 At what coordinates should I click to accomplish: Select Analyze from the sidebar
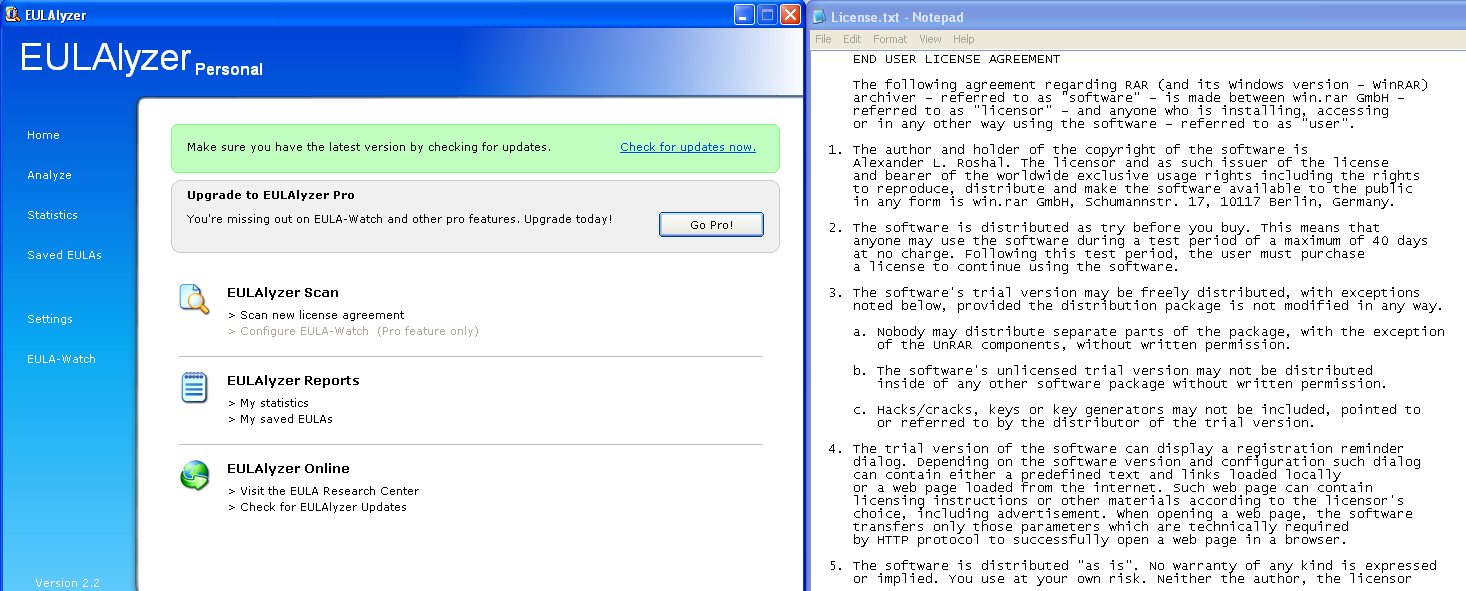(x=49, y=175)
